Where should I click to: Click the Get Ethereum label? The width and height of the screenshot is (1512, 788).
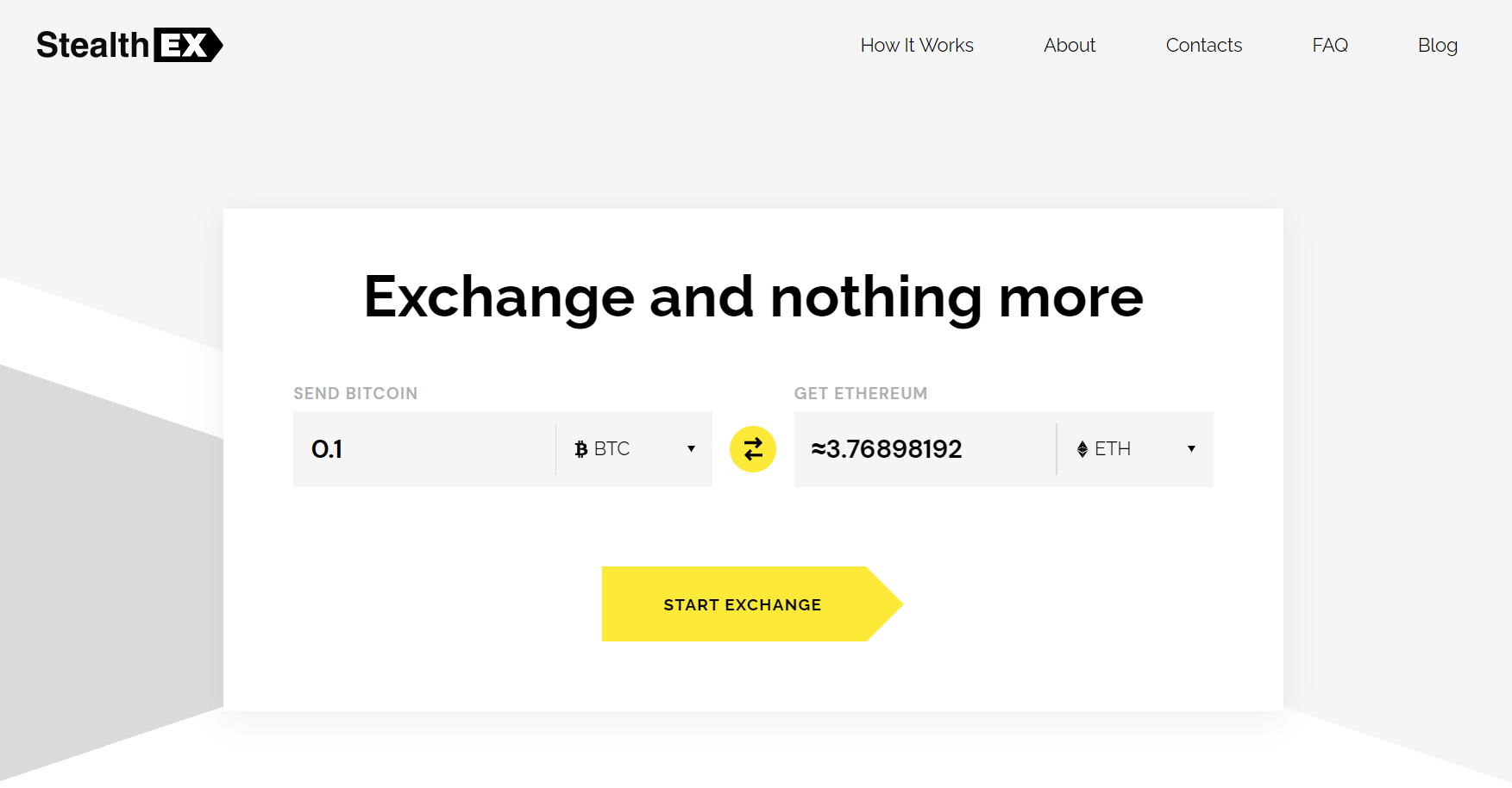point(860,394)
